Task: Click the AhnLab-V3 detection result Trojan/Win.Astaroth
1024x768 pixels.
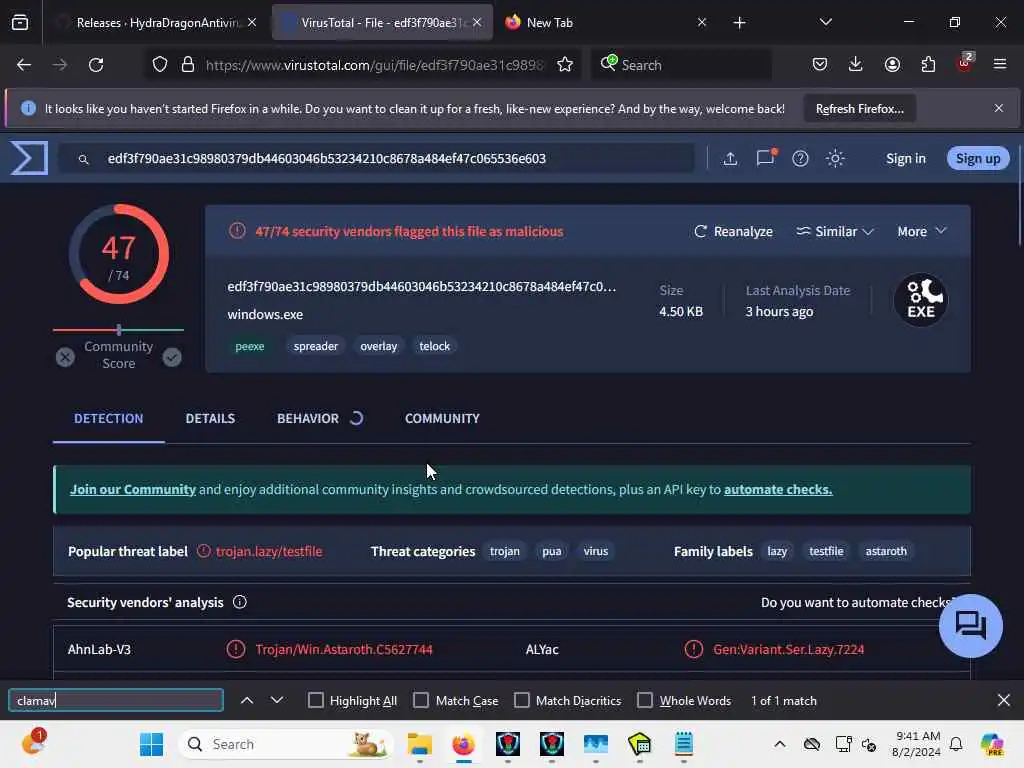Action: pos(344,649)
